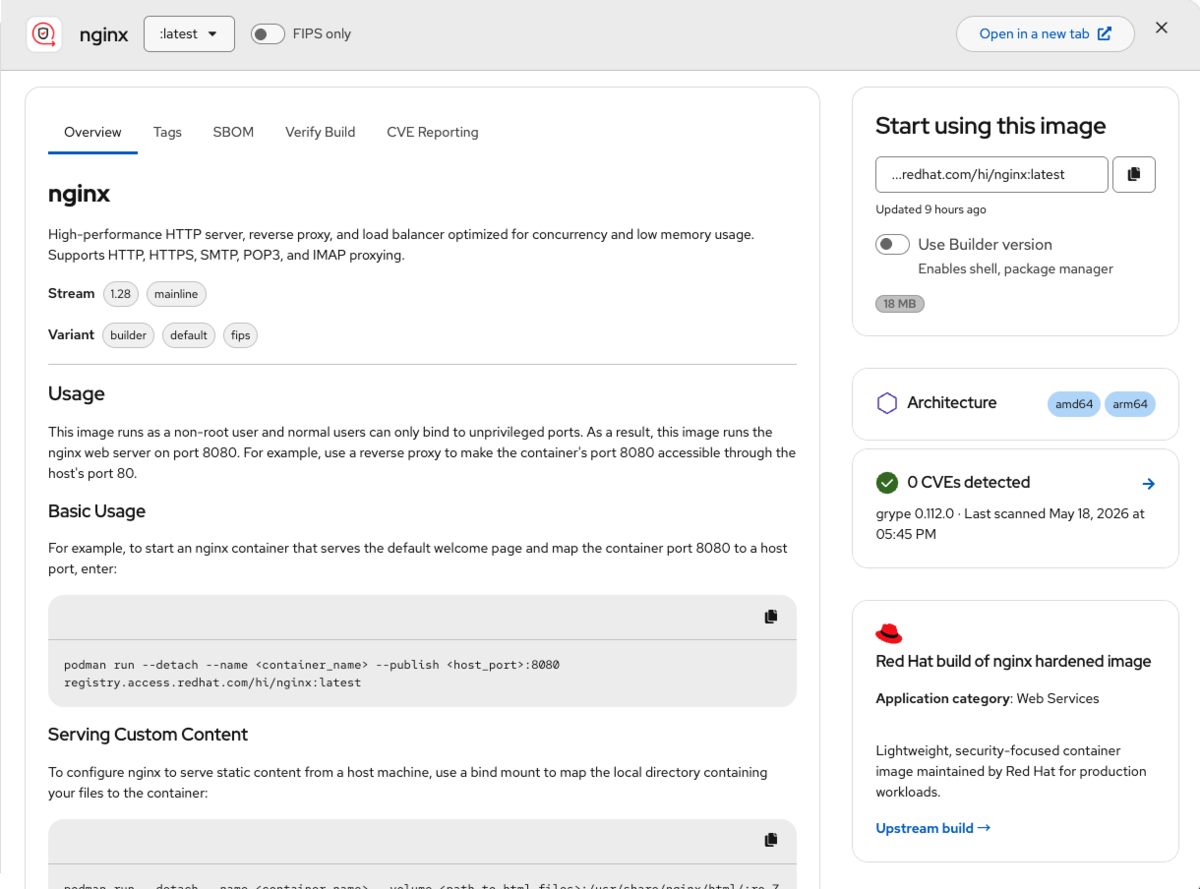Click the Red Hat fedora logo
The height and width of the screenshot is (889, 1200).
pyautogui.click(x=889, y=634)
